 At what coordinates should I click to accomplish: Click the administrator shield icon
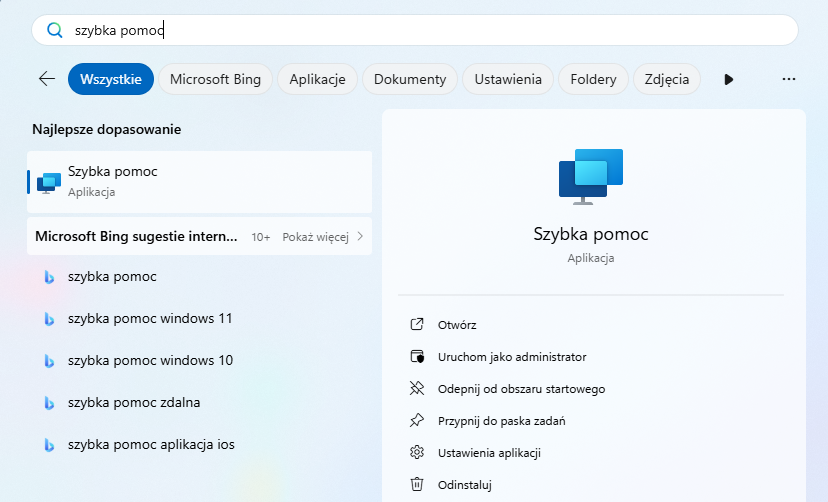coord(417,356)
